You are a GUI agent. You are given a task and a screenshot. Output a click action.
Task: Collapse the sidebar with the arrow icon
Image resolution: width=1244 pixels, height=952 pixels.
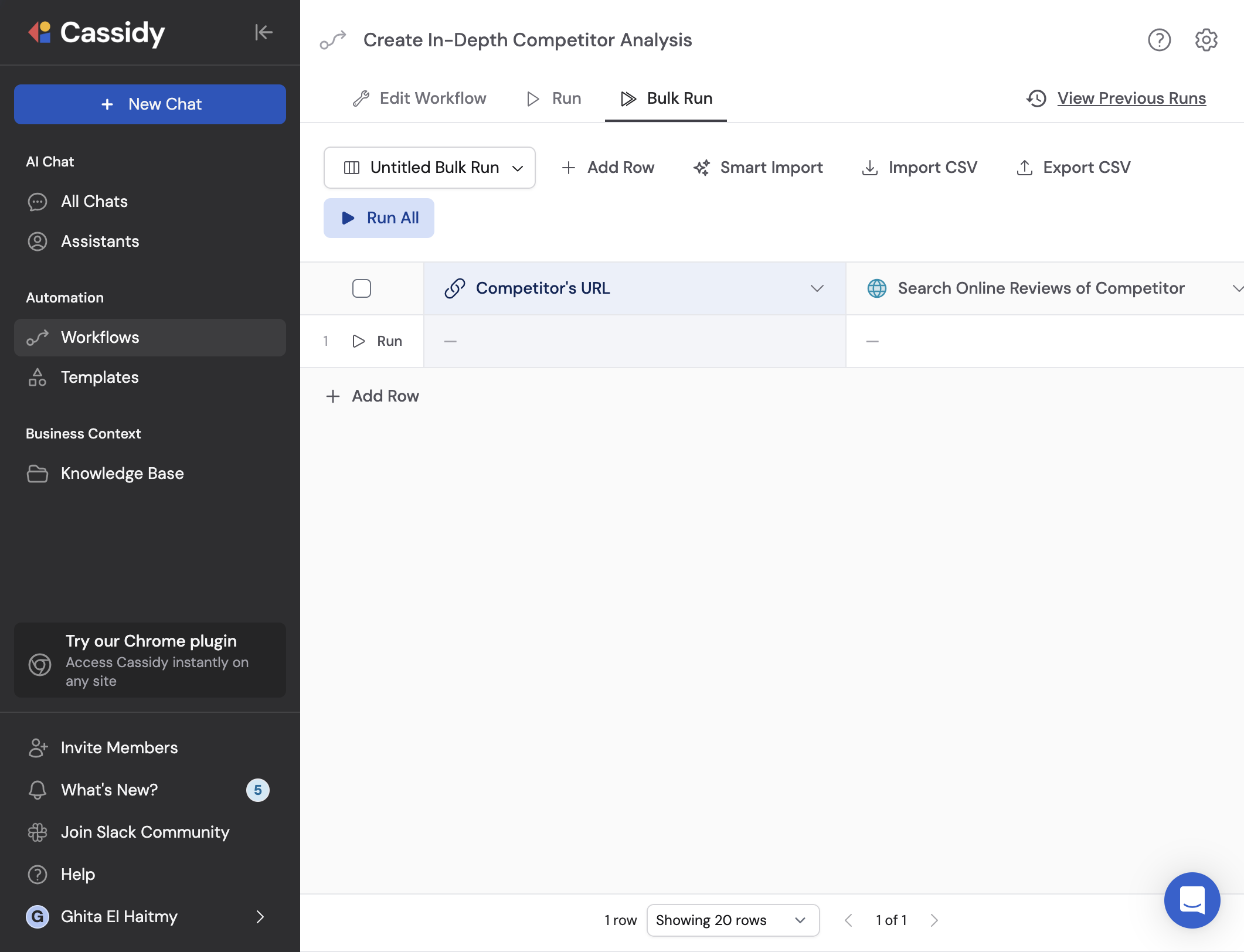pyautogui.click(x=264, y=32)
